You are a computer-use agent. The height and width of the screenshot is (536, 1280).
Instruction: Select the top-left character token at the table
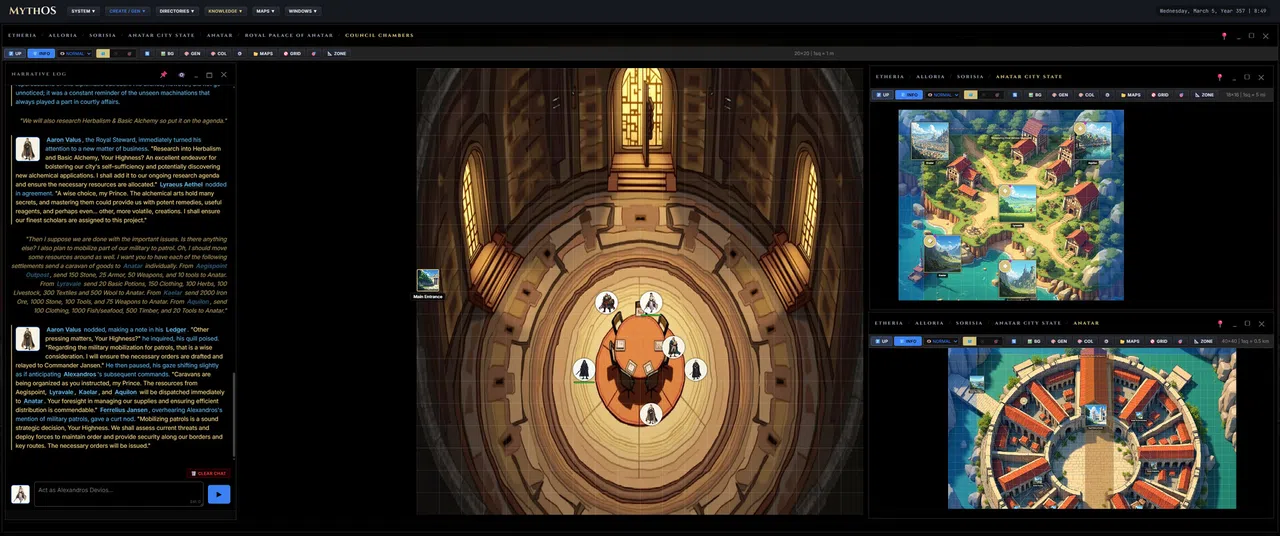(606, 302)
